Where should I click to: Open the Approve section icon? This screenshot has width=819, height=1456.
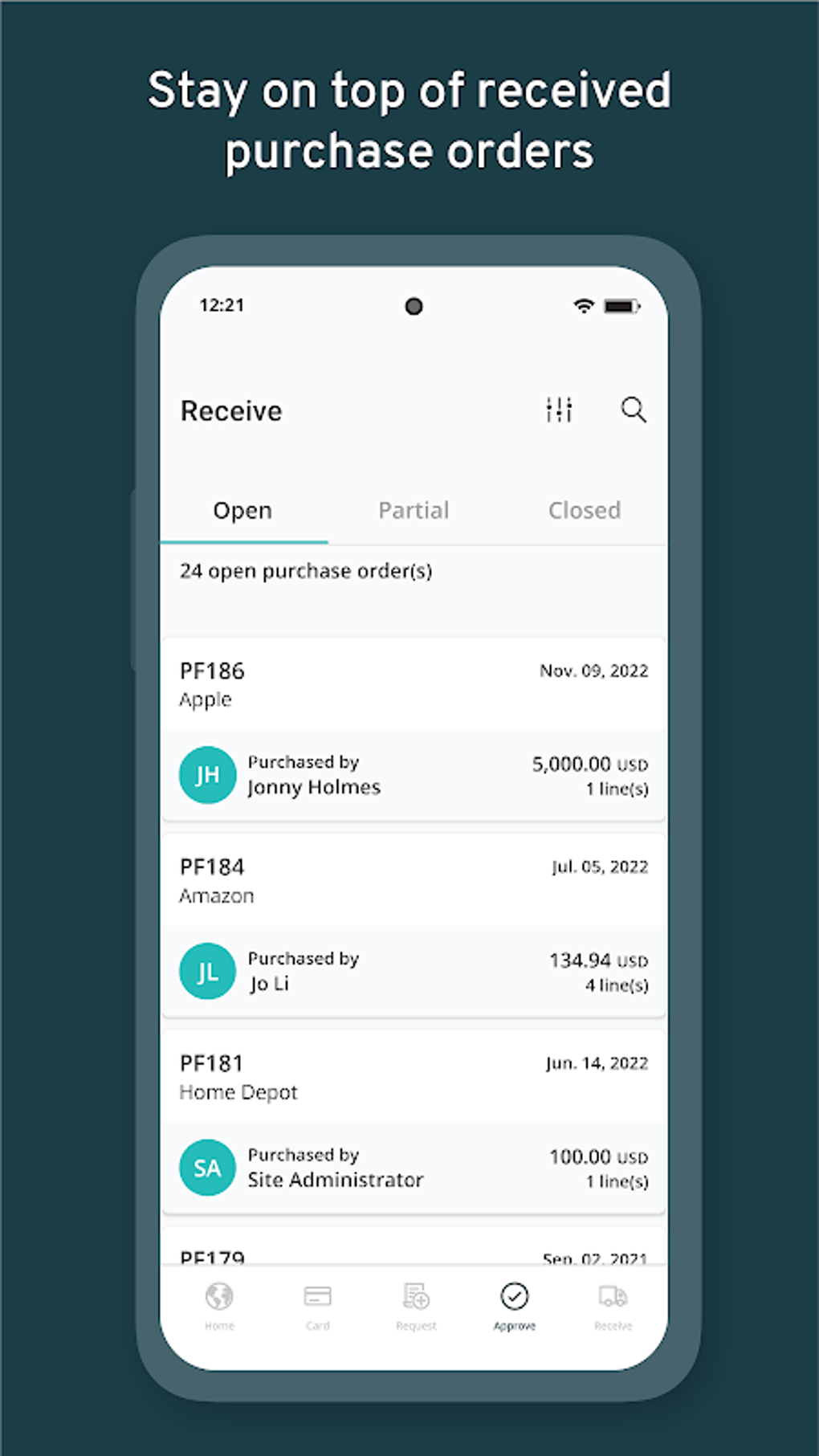pos(514,1305)
